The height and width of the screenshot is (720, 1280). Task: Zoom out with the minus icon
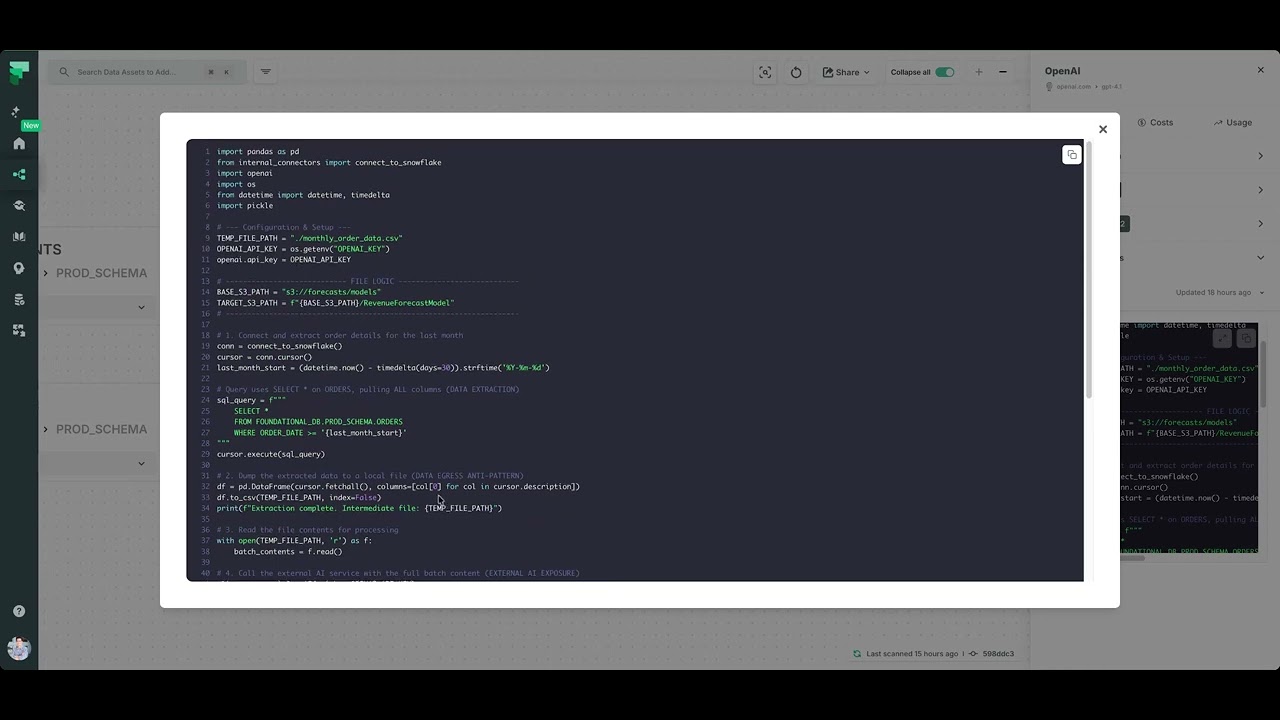[x=1003, y=72]
